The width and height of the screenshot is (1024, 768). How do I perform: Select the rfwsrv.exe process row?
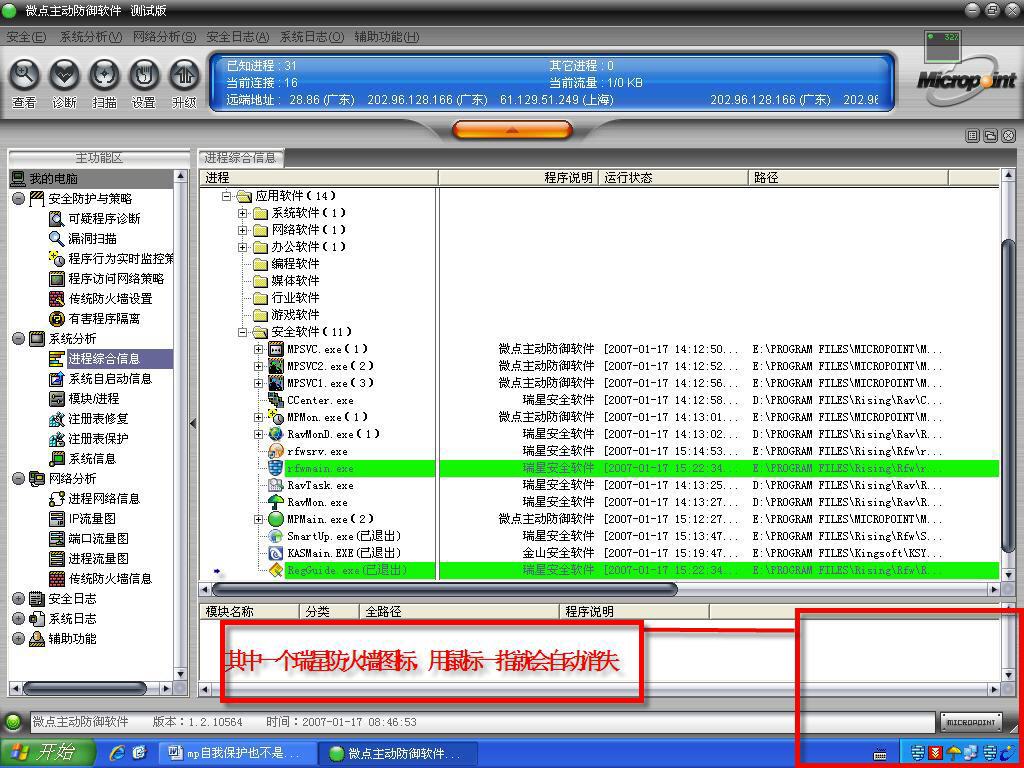click(x=601, y=451)
